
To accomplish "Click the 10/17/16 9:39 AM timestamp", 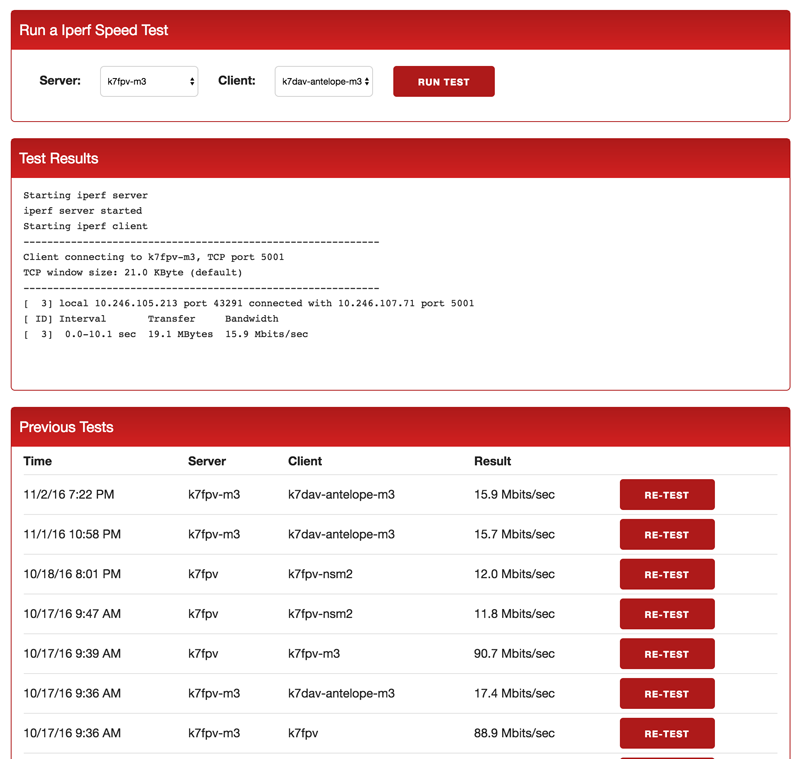I will (x=72, y=653).
